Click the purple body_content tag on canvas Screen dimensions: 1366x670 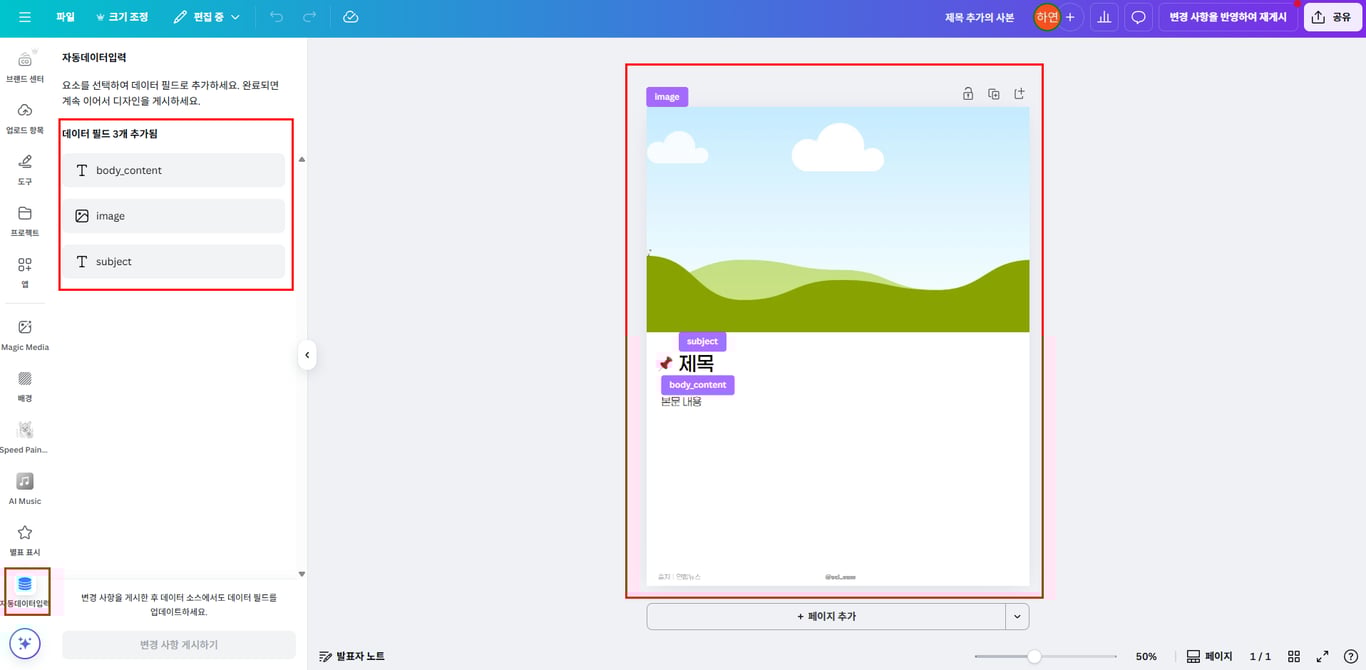coord(698,385)
